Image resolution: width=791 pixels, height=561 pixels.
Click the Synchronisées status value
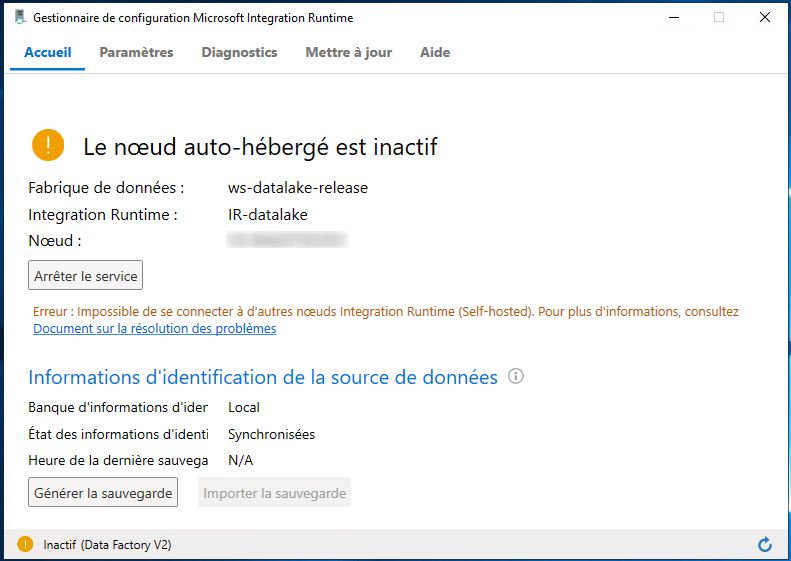[271, 434]
